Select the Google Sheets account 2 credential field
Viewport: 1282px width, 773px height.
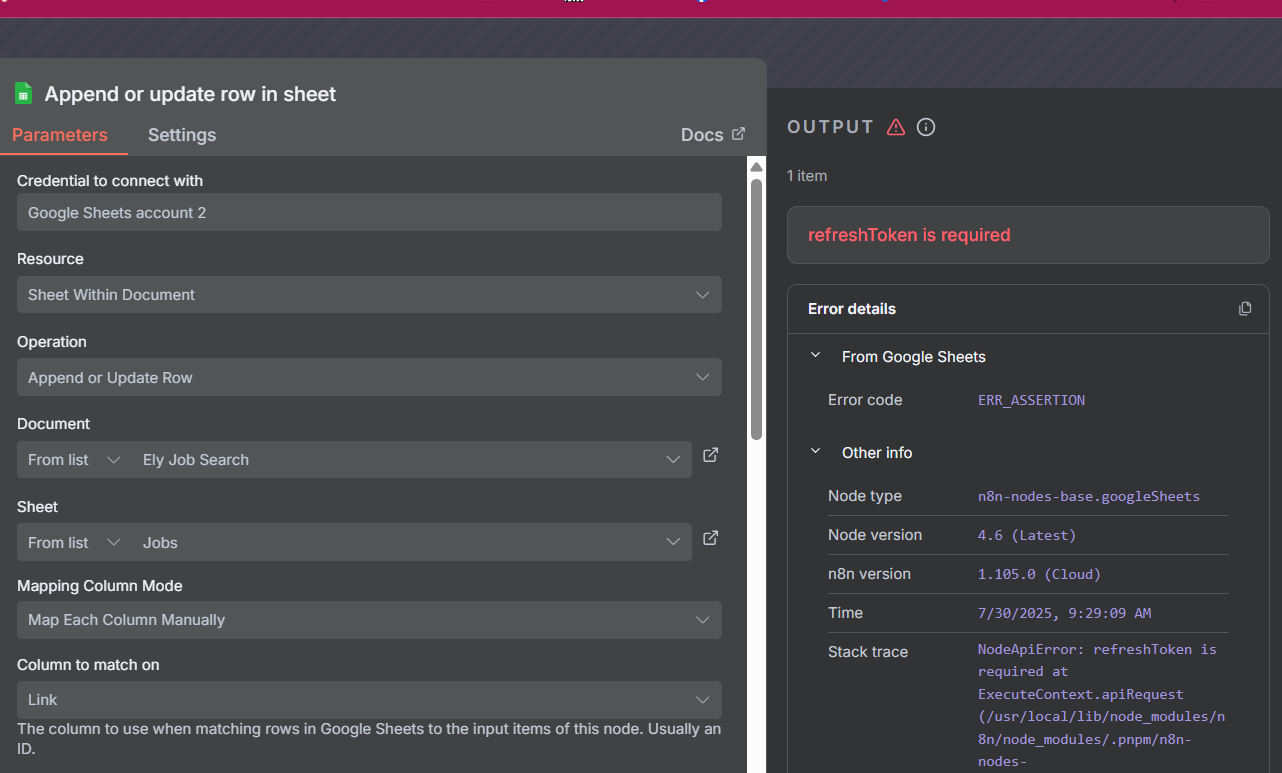coord(369,212)
